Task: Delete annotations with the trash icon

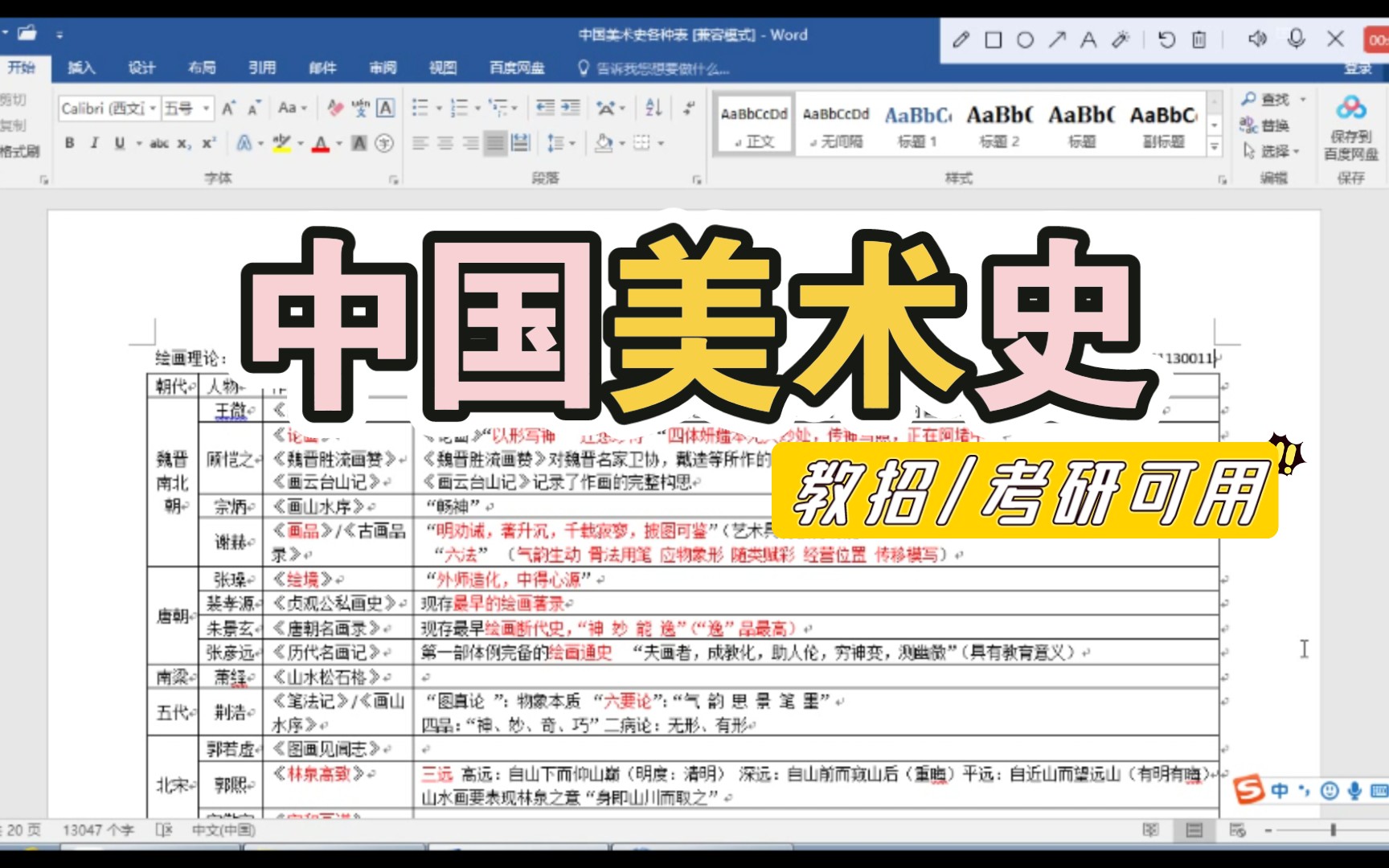Action: (x=1198, y=39)
